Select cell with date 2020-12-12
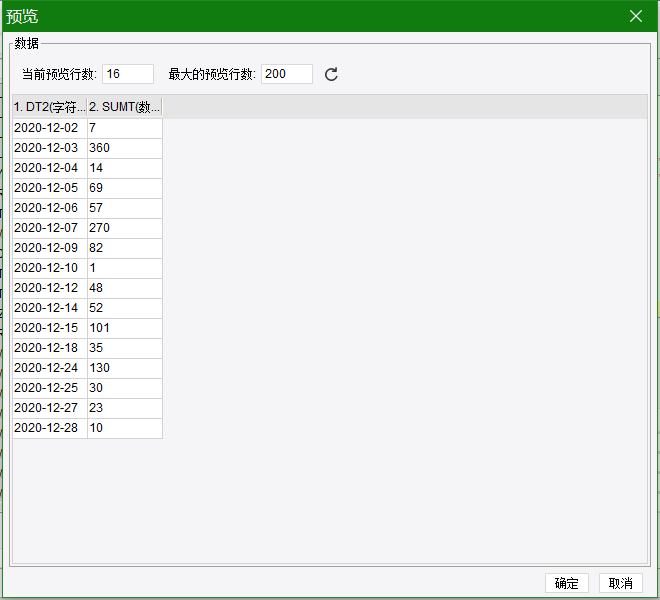The width and height of the screenshot is (660, 600). [50, 288]
